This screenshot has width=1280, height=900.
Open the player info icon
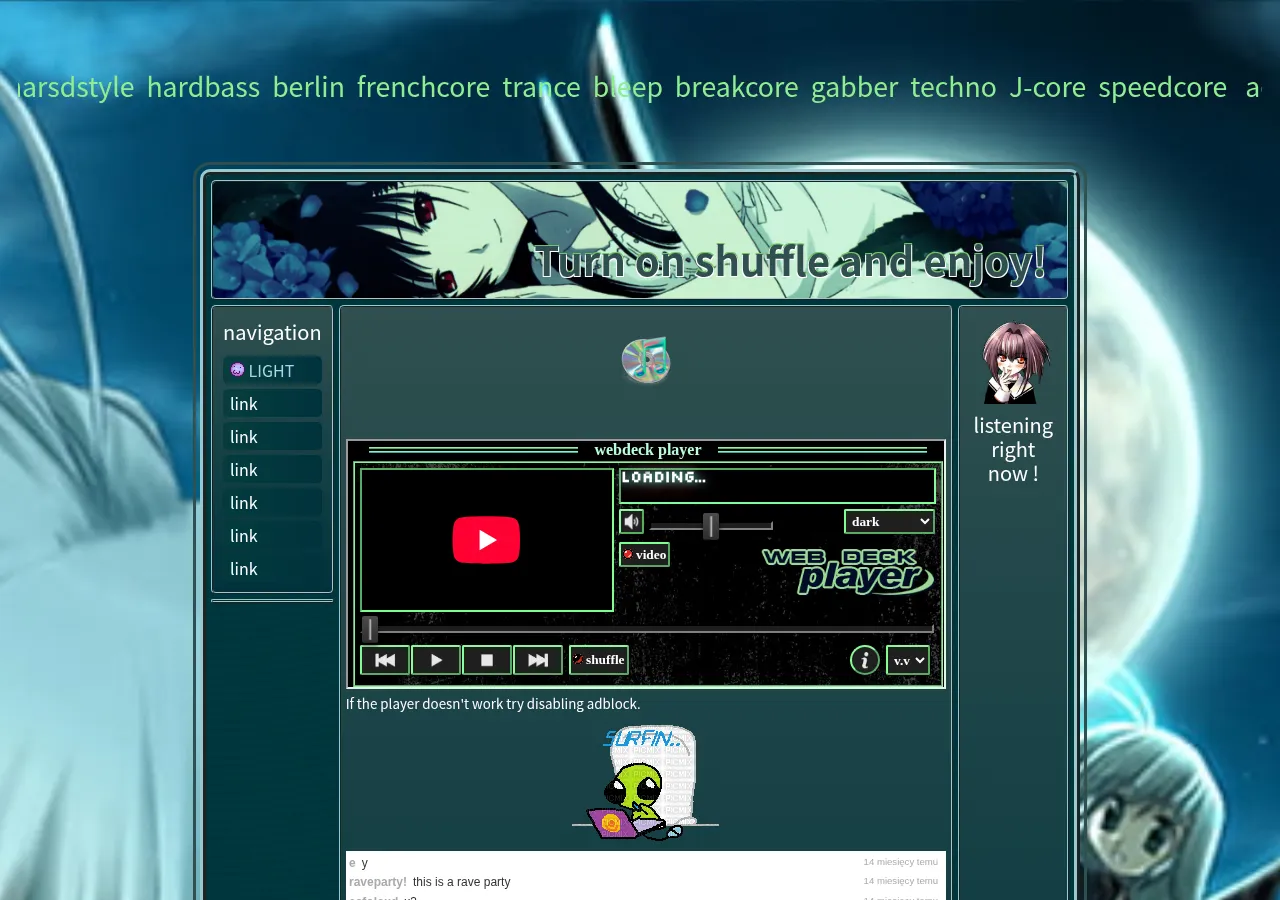tap(865, 660)
